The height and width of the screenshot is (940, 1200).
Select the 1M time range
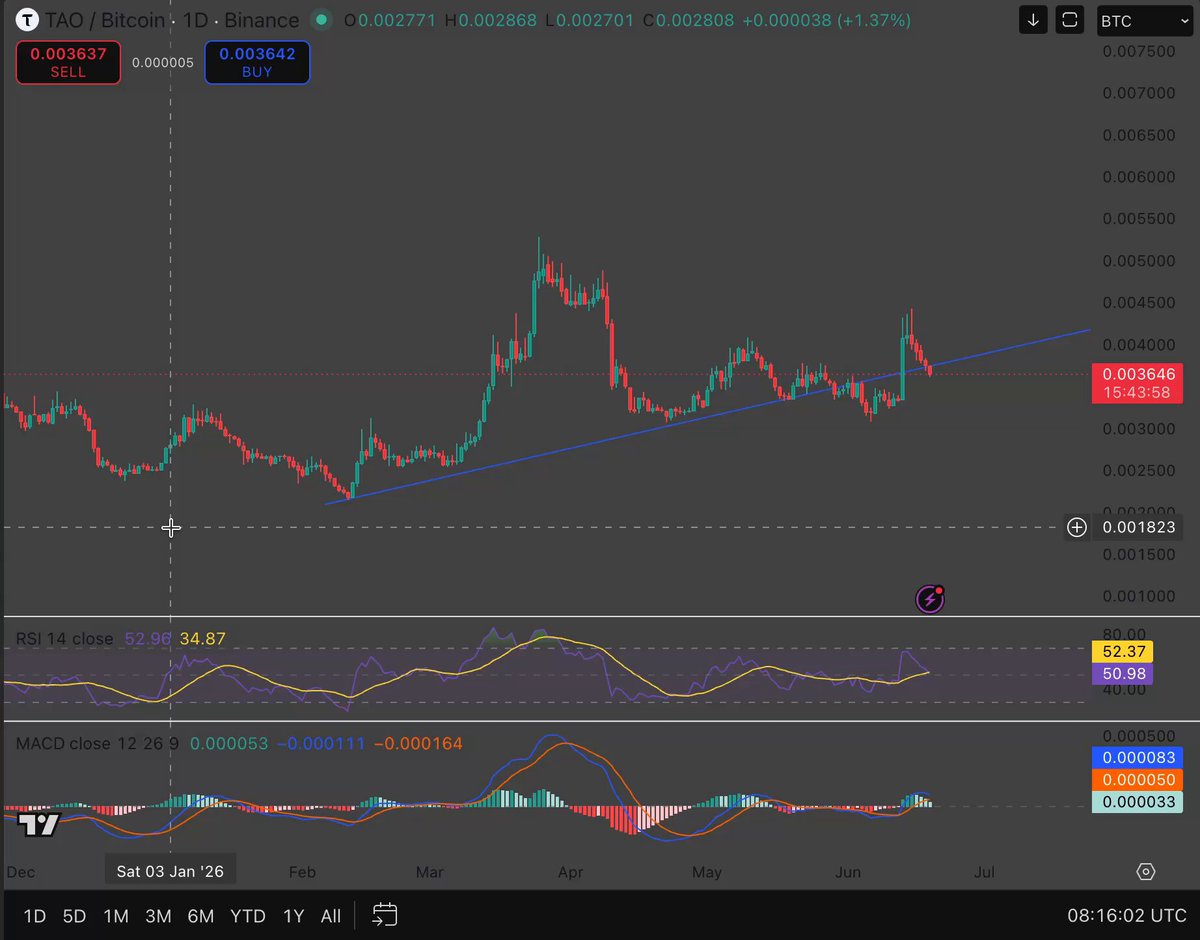116,916
